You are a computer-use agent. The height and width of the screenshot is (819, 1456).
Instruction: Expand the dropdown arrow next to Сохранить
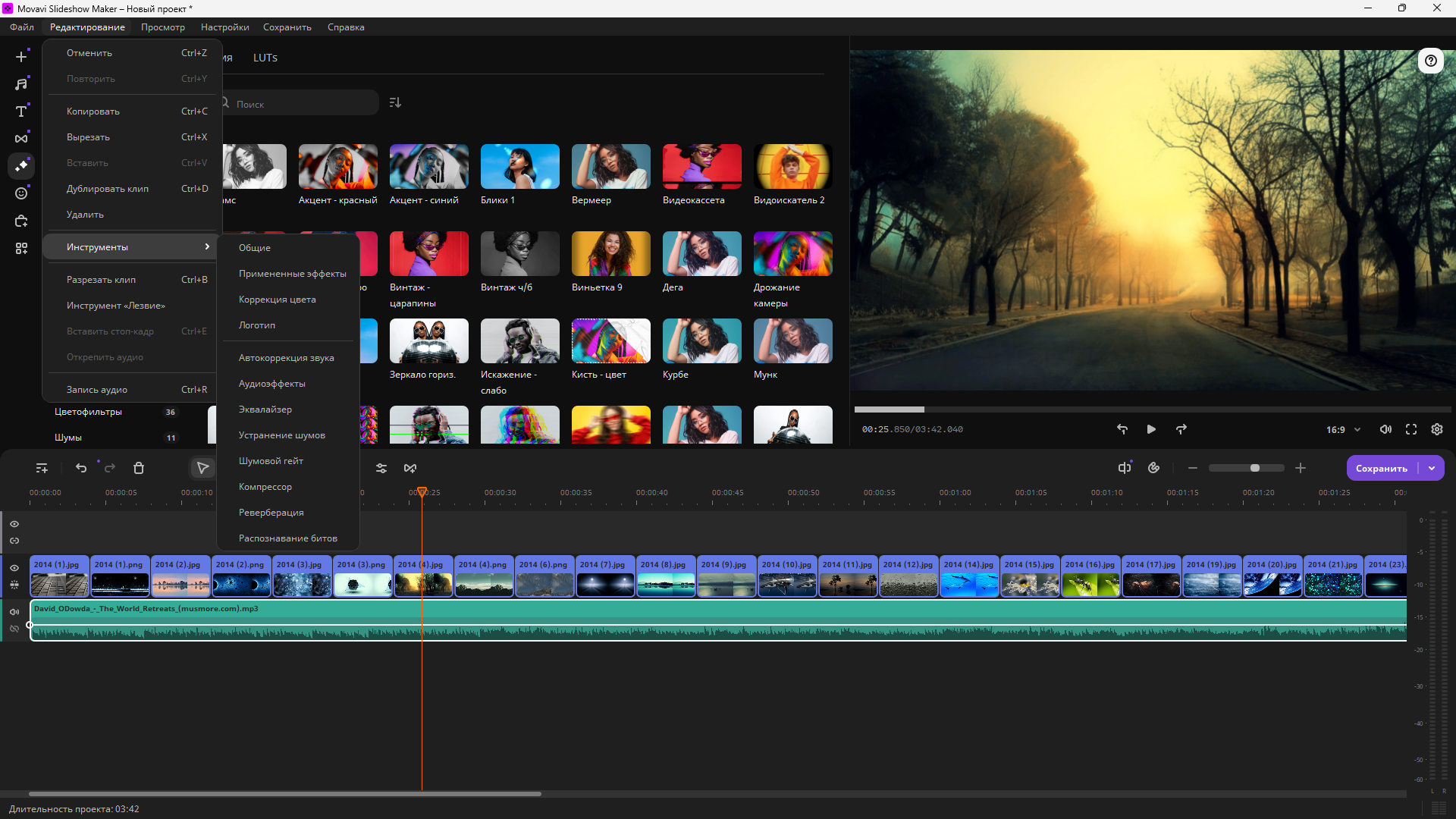[x=1432, y=469]
